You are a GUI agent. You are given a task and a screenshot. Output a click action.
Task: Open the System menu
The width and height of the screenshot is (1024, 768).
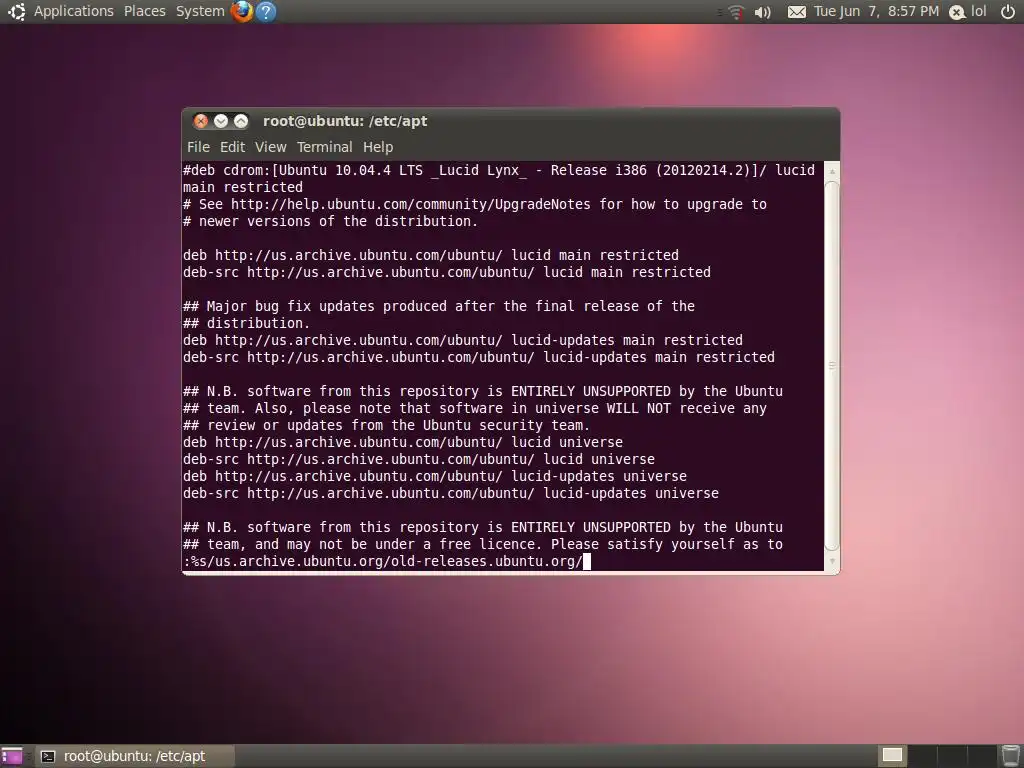(200, 11)
